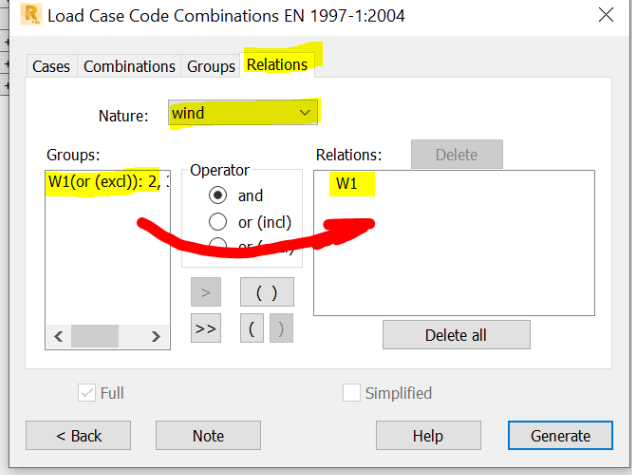Open the Groups tab
This screenshot has width=632, height=475.
211,67
